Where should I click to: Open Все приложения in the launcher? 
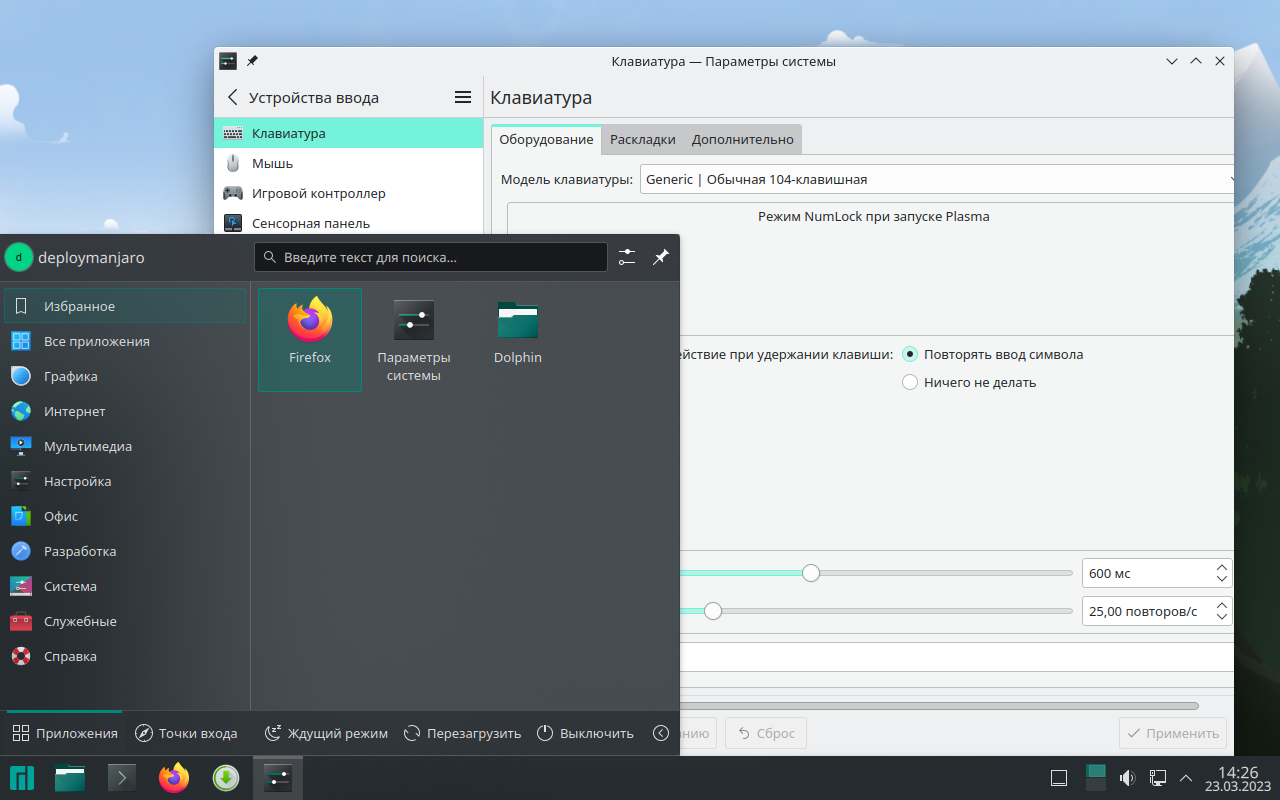124,341
